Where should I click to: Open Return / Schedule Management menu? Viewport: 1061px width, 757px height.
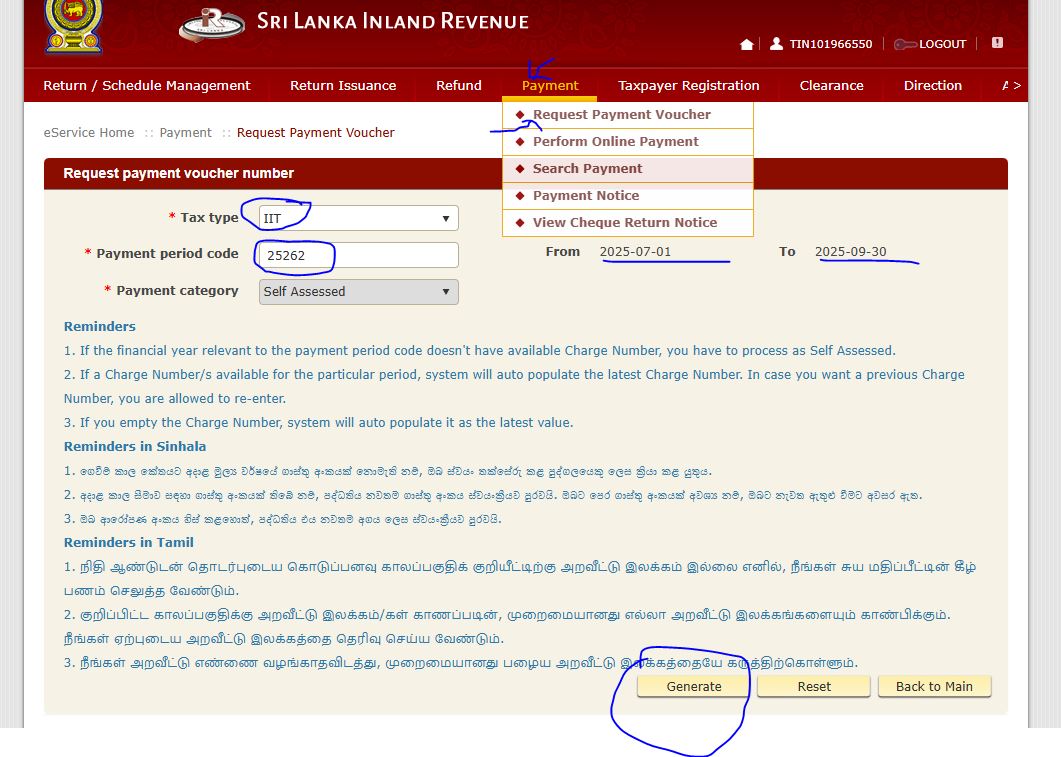point(147,86)
